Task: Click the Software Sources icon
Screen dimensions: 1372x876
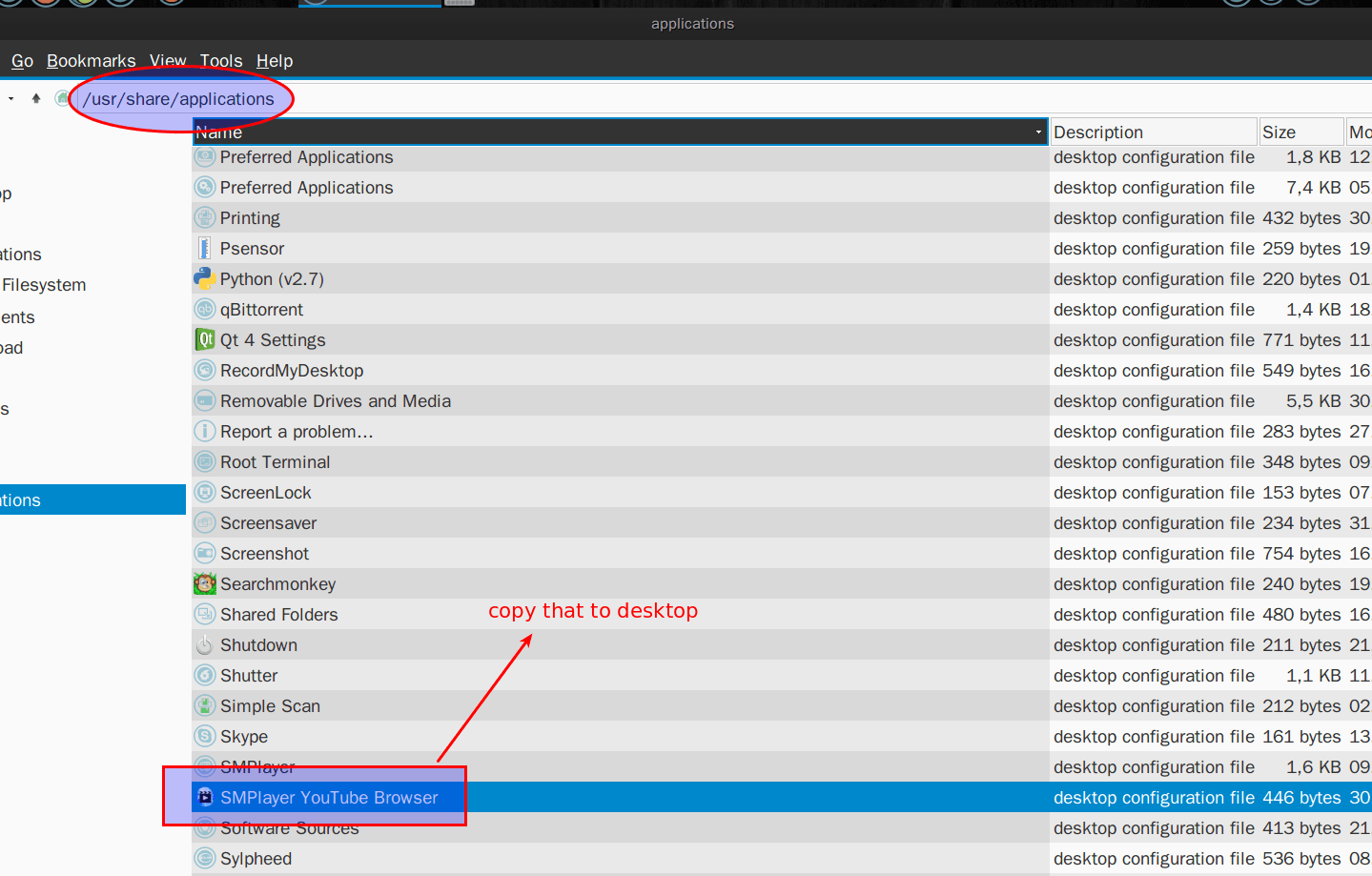Action: pyautogui.click(x=204, y=828)
